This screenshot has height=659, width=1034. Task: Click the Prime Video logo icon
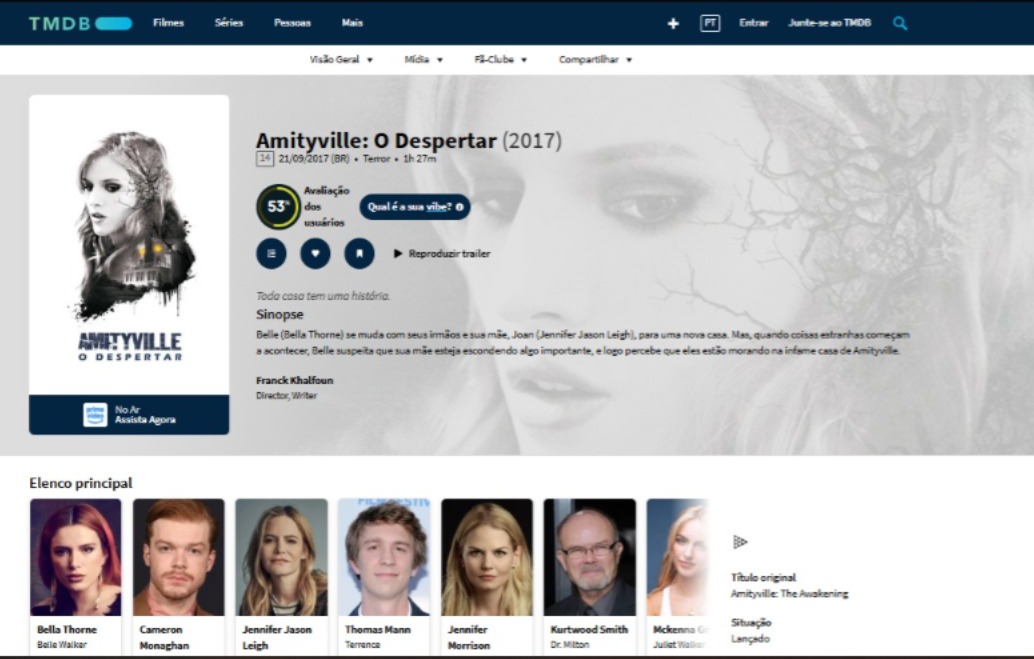(95, 415)
